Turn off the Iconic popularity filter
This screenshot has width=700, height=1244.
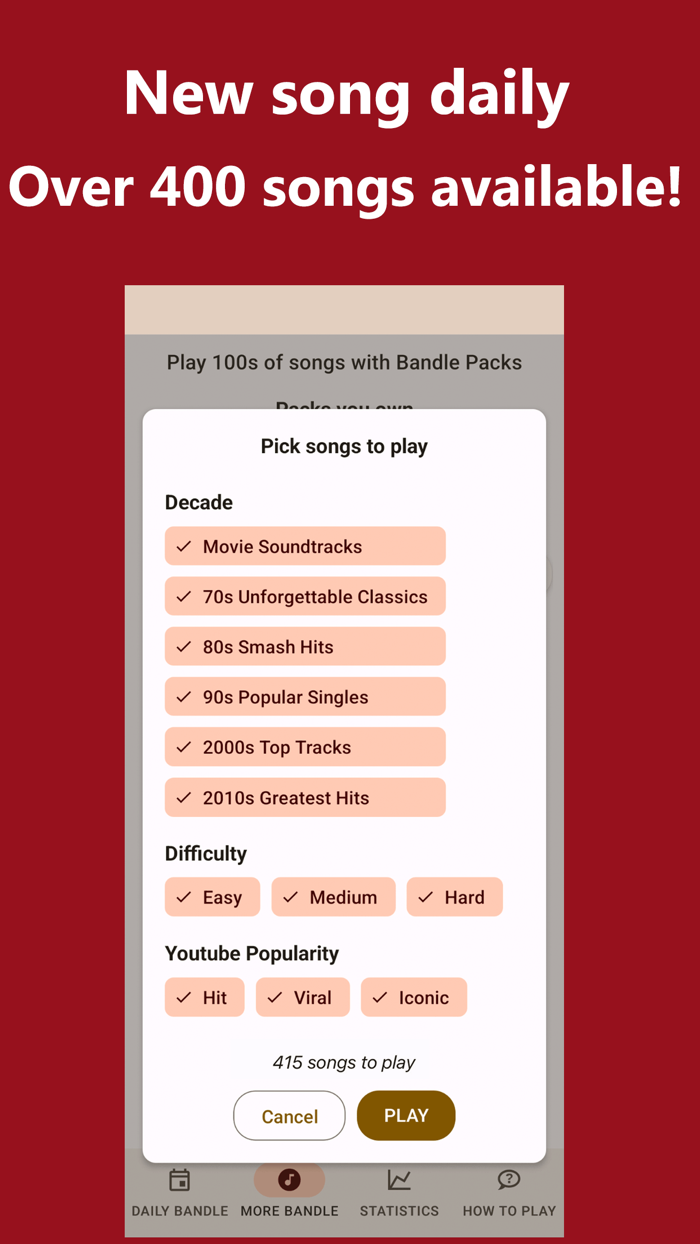413,997
